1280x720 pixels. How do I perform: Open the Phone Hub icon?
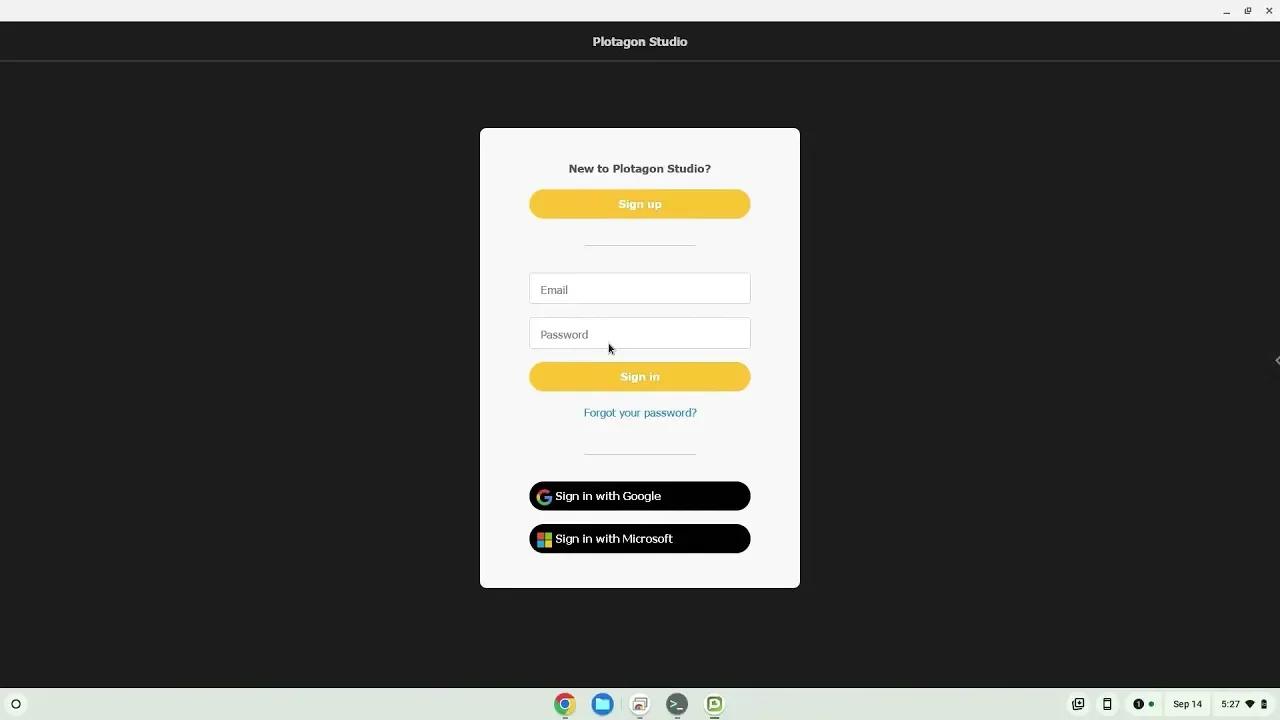[1107, 704]
